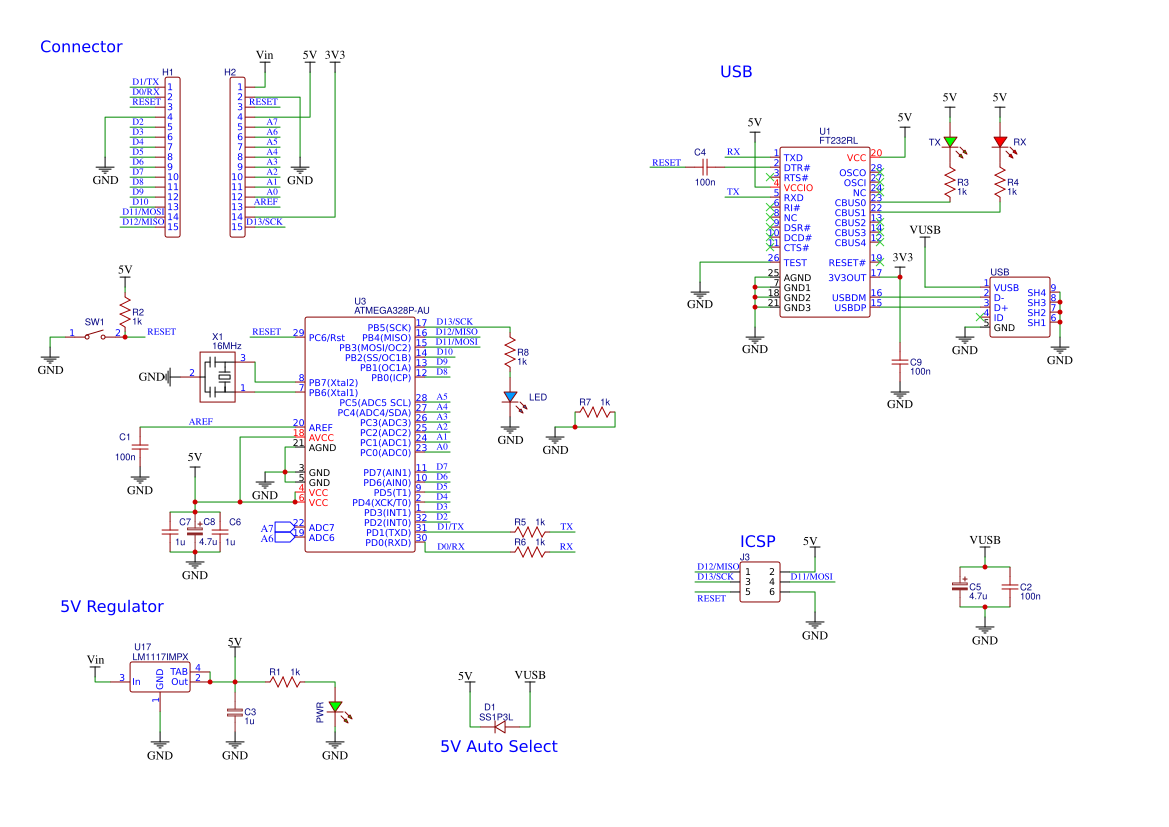
Task: Select polarized capacitor C5 4.7u
Action: 960,586
